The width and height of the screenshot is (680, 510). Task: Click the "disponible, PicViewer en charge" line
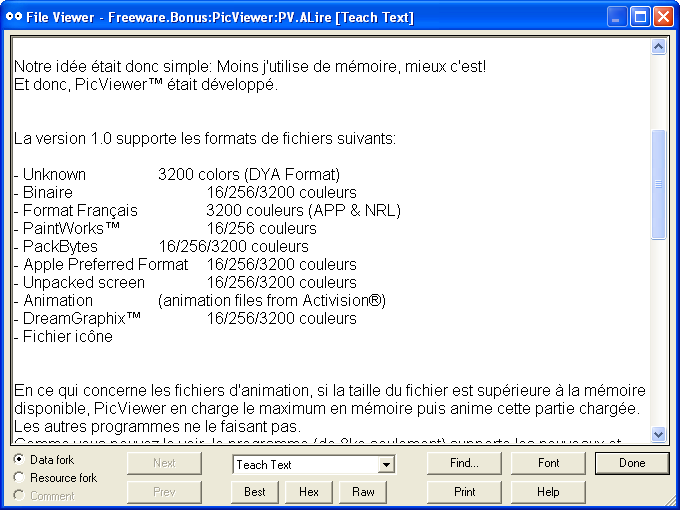coord(327,408)
